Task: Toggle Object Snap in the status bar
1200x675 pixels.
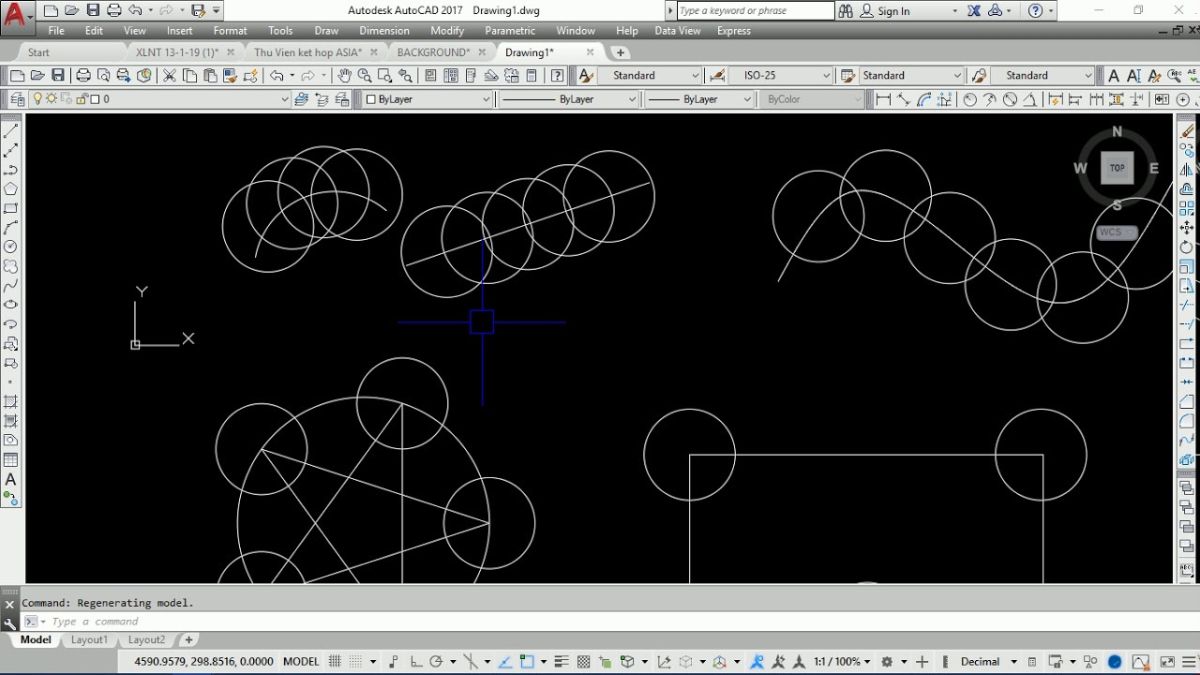Action: [x=527, y=661]
